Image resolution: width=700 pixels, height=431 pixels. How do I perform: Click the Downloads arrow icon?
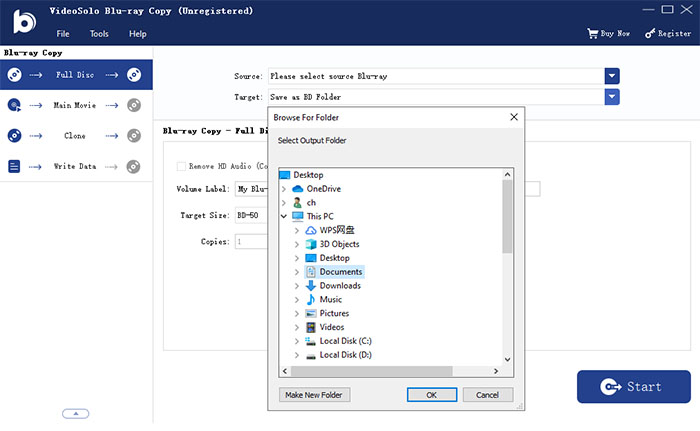tap(311, 286)
